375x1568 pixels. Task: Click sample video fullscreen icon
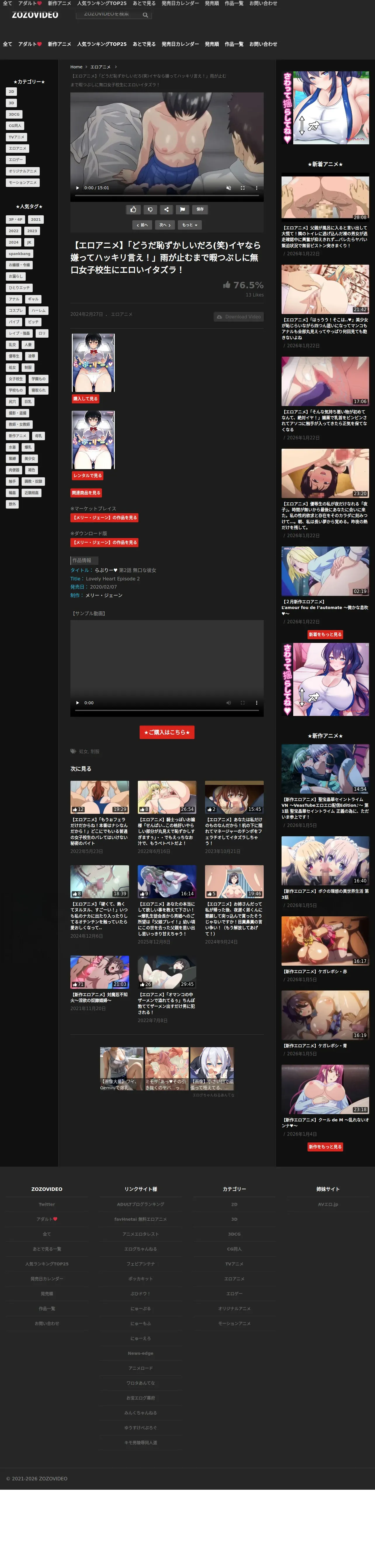point(242,703)
